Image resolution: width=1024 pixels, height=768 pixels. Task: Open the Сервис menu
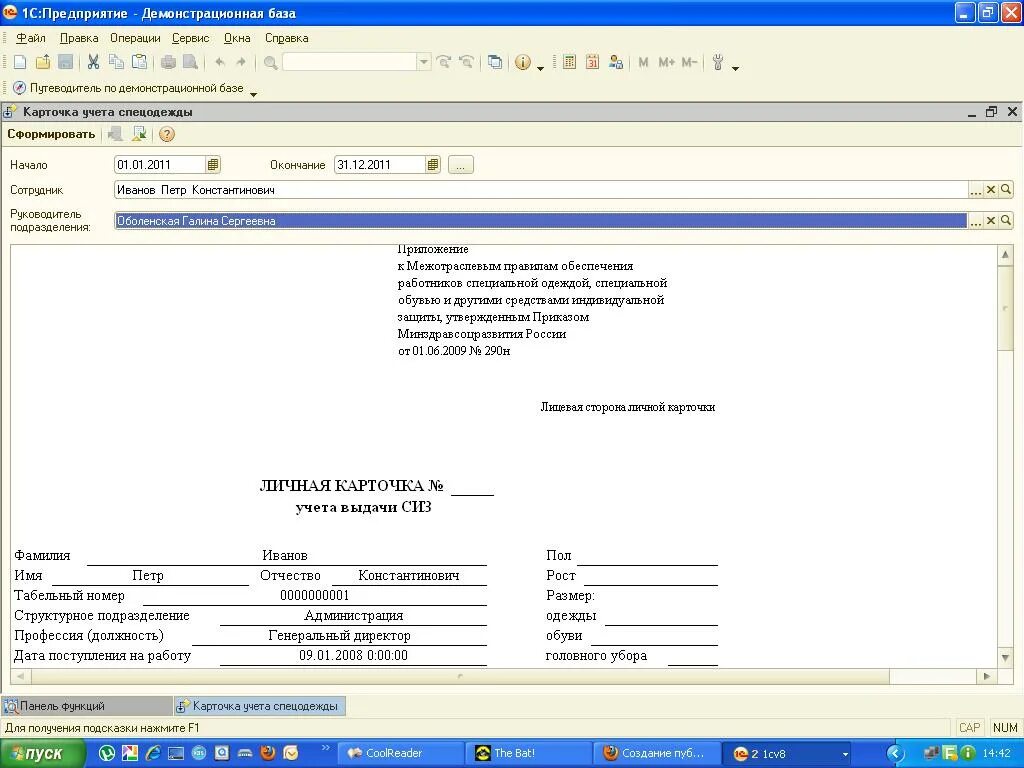point(191,38)
